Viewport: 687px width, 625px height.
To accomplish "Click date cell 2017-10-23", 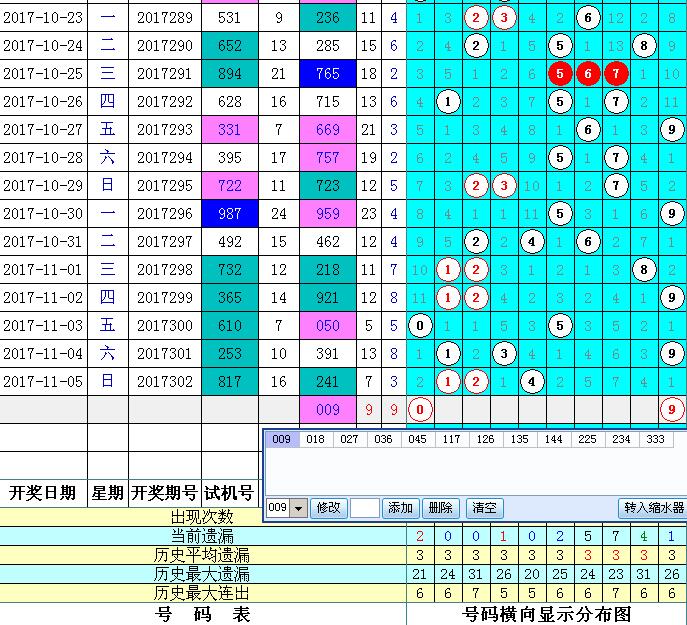I will click(x=43, y=18).
